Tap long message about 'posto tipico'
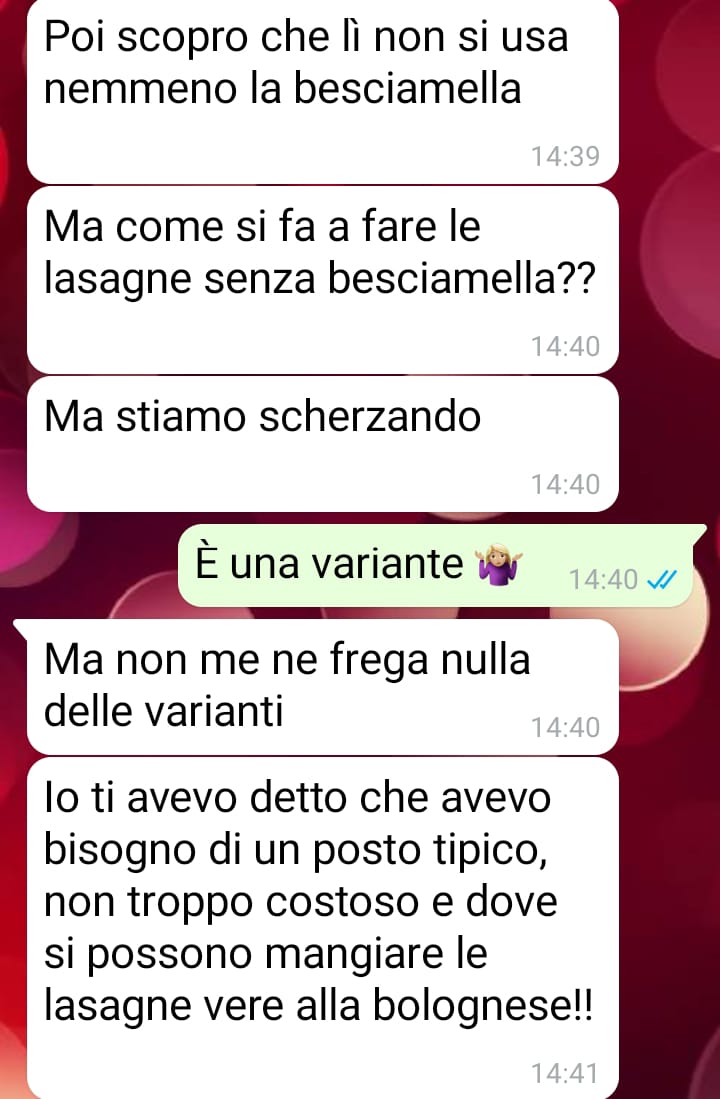The image size is (720, 1099). click(x=322, y=928)
